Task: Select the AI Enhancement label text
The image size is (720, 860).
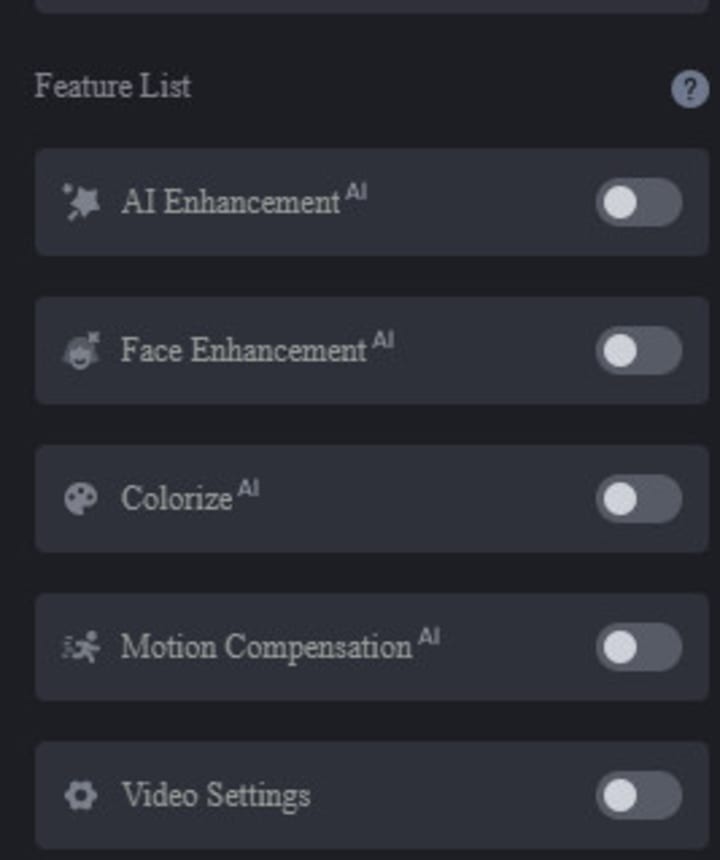Action: (x=230, y=203)
